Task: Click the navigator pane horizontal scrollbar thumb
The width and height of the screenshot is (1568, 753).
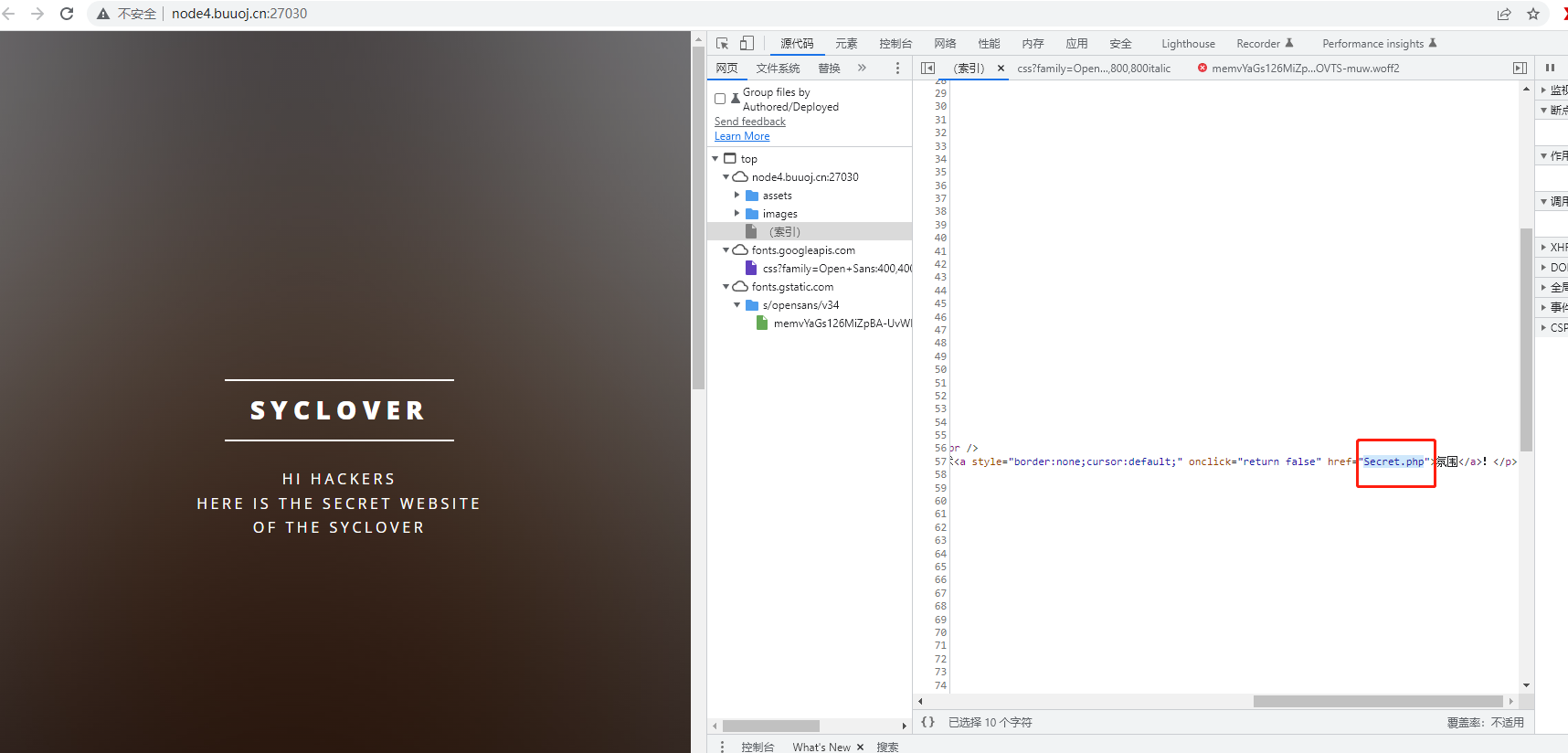Action: coord(771,726)
